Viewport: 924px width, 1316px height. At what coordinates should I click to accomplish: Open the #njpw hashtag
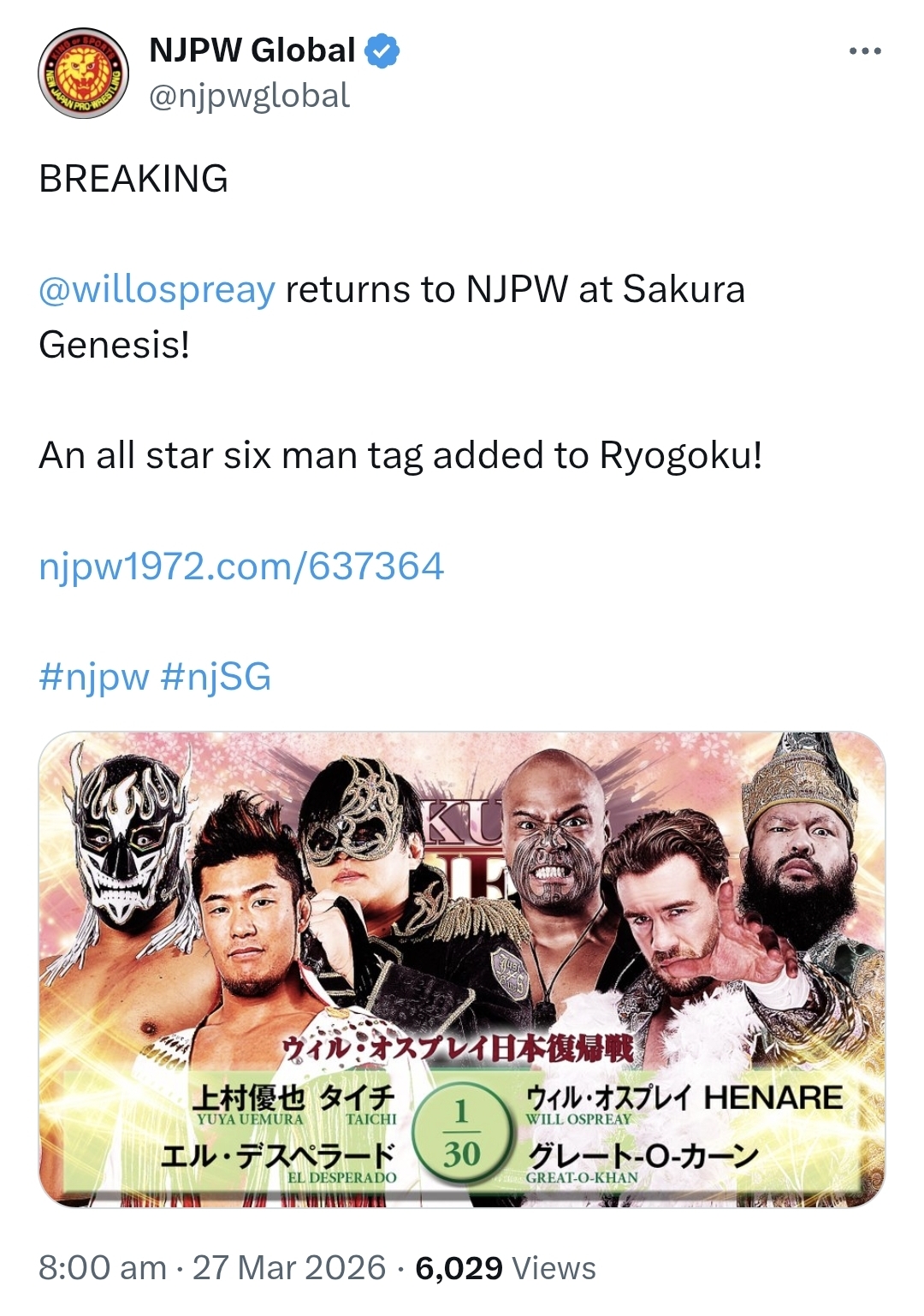click(x=94, y=677)
